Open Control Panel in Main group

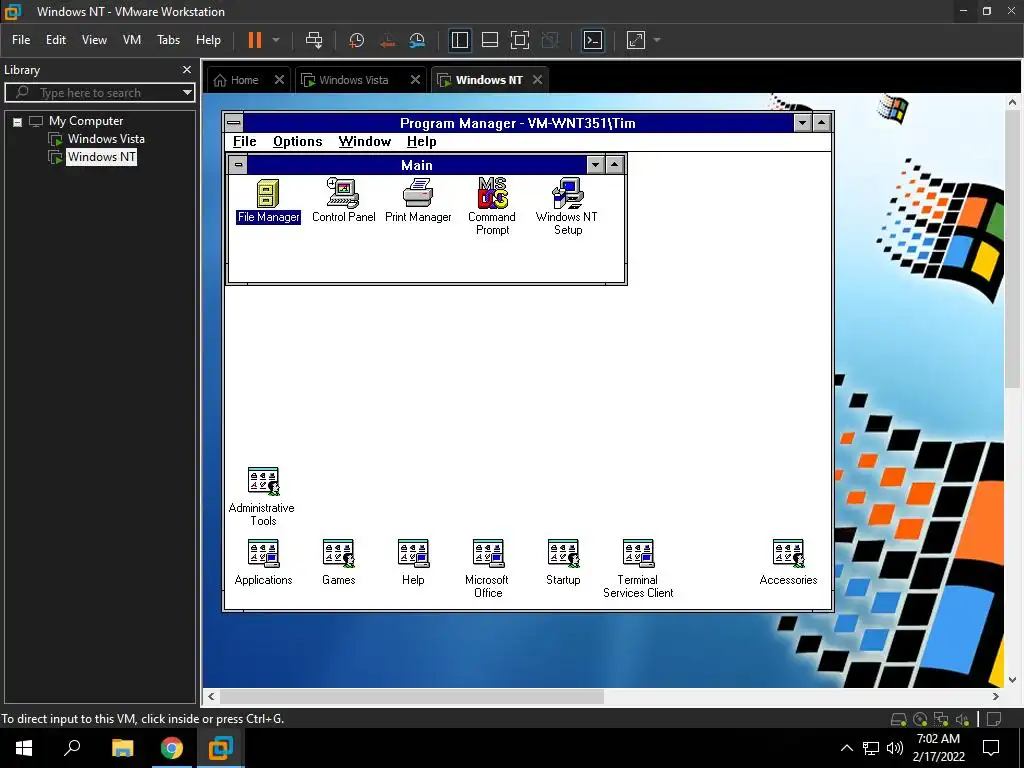344,201
